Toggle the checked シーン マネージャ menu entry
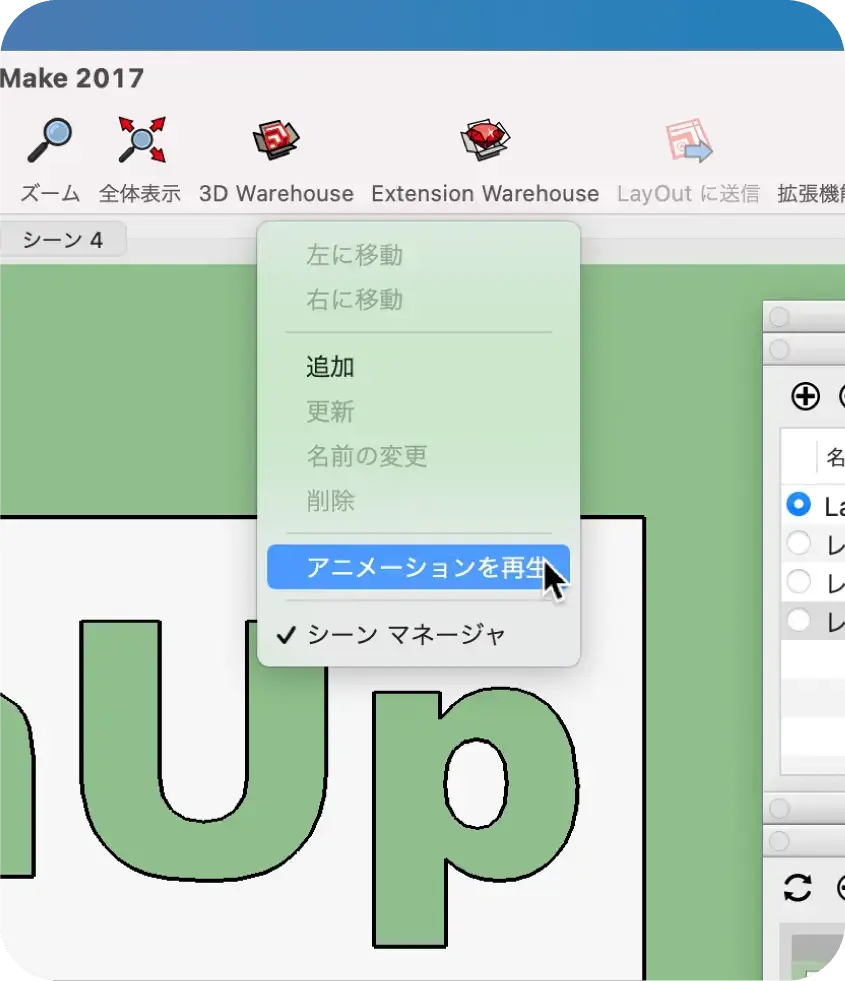This screenshot has width=845, height=981. point(406,634)
